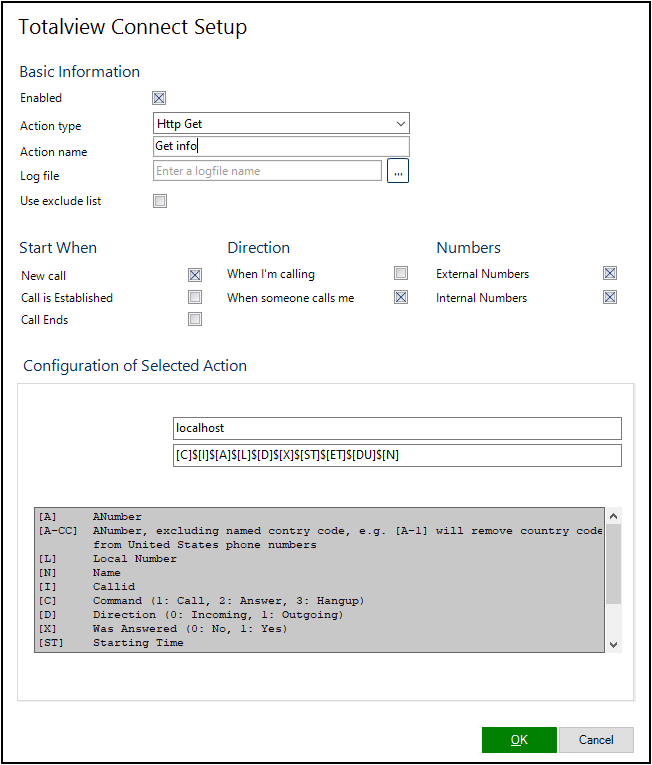This screenshot has height=765, width=652.
Task: Confirm with the OK button
Action: pos(519,740)
